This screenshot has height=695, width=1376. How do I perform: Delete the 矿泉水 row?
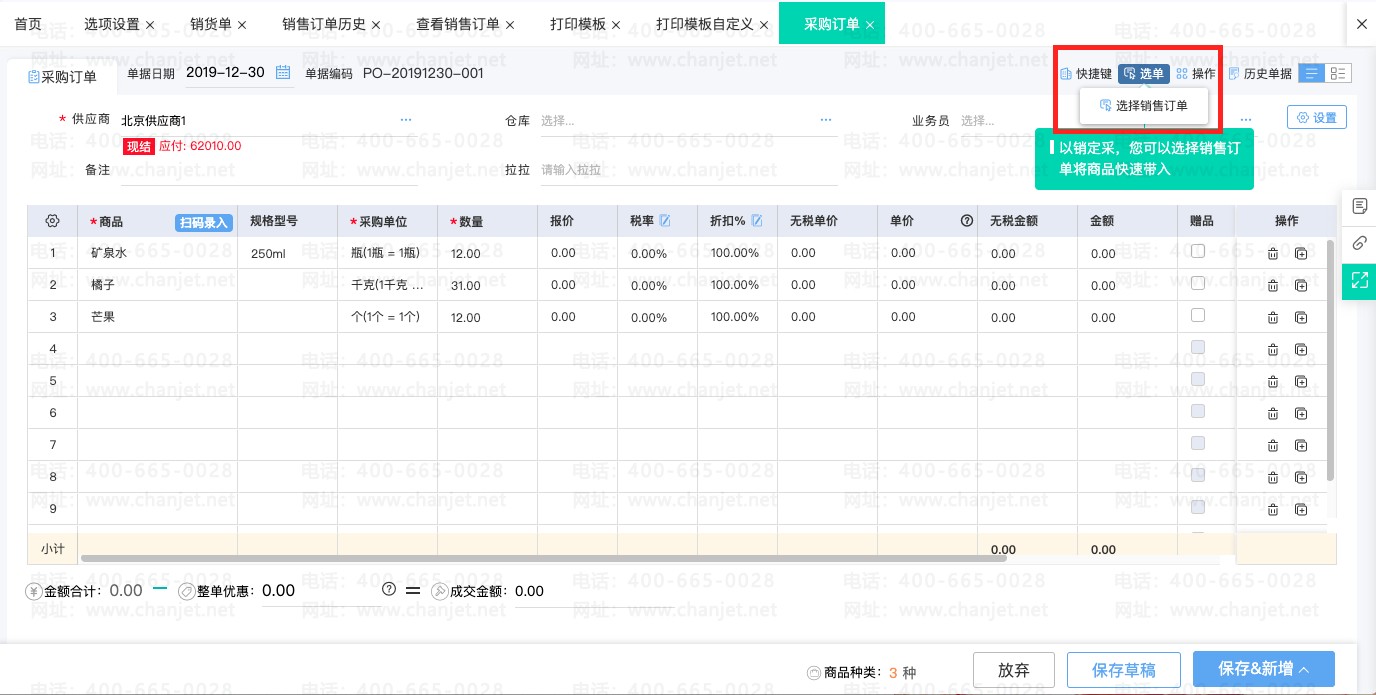tap(1273, 254)
